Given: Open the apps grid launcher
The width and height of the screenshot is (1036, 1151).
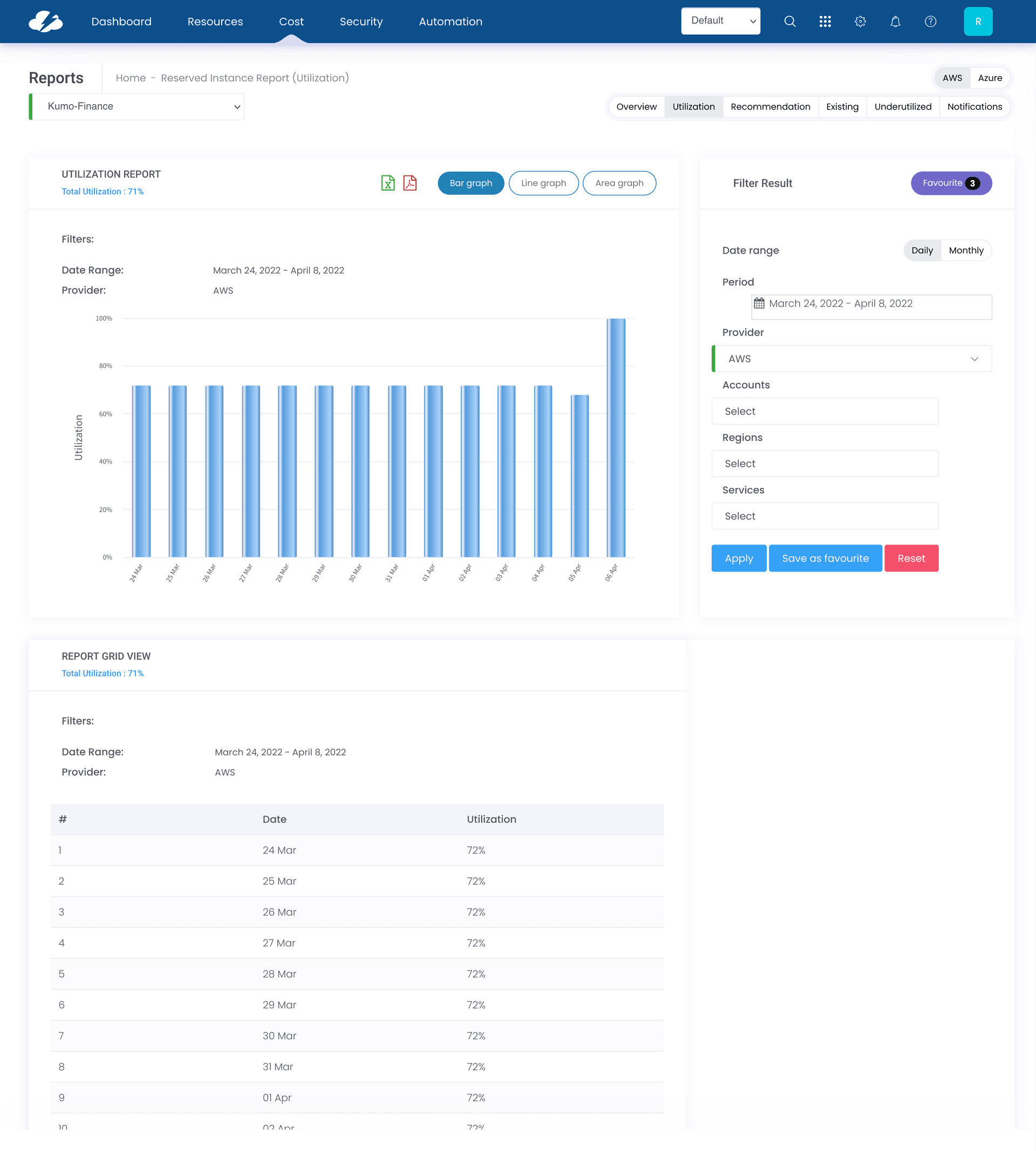Looking at the screenshot, I should click(825, 21).
